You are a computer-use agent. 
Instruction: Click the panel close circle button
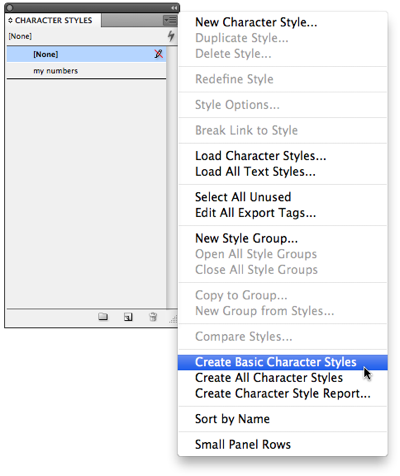pos(10,8)
